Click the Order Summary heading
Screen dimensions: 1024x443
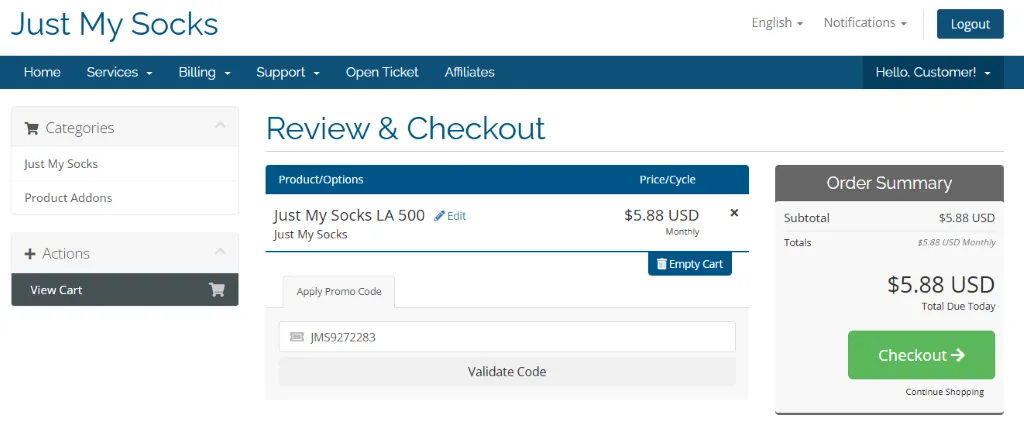coord(889,183)
